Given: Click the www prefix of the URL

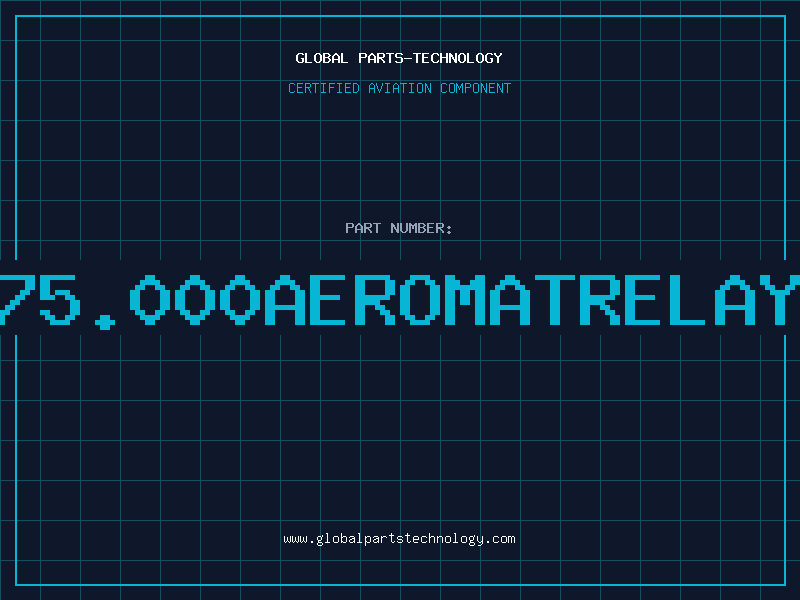Looking at the screenshot, I should 295,540.
